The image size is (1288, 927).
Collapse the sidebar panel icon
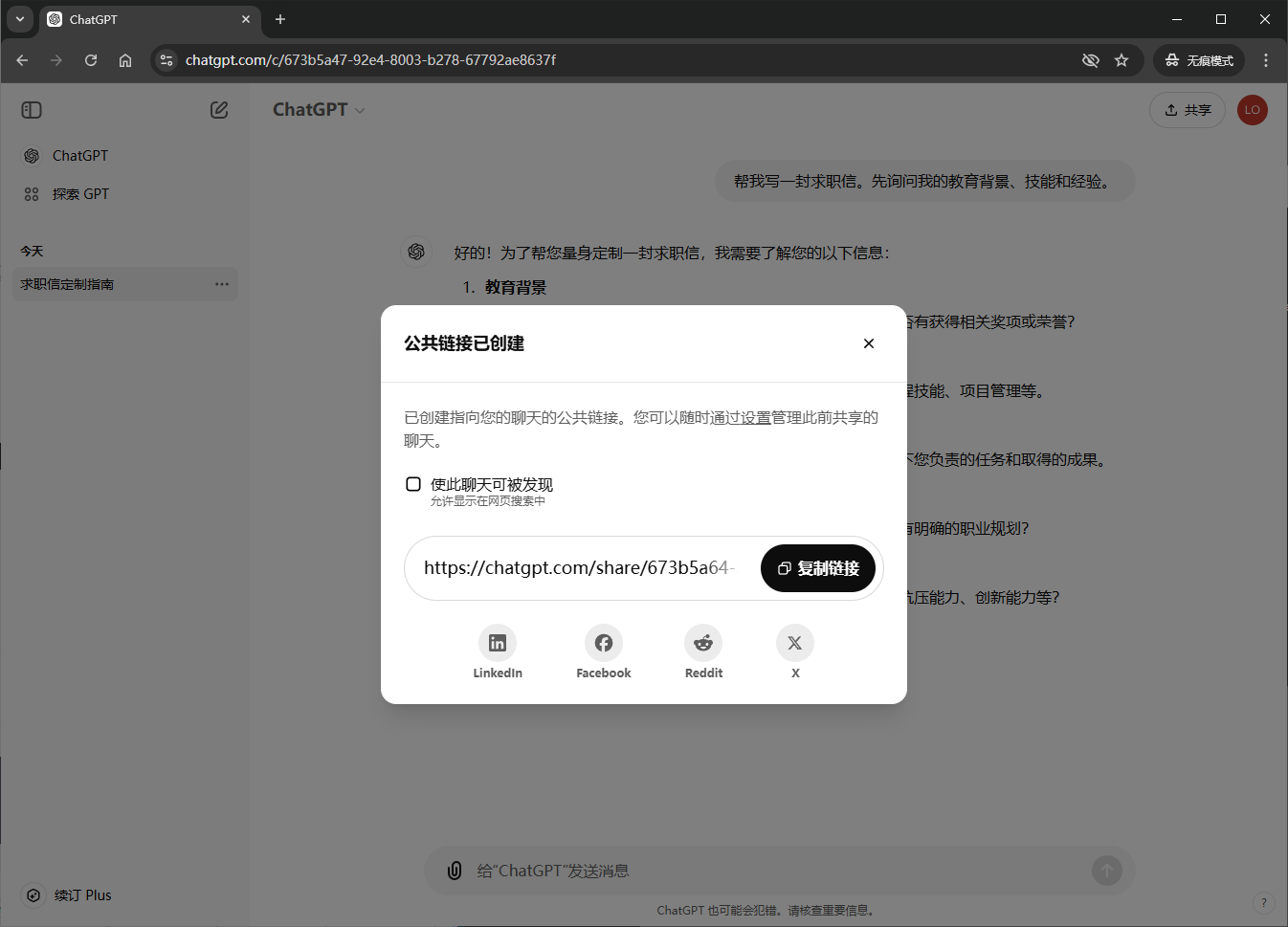click(x=32, y=110)
